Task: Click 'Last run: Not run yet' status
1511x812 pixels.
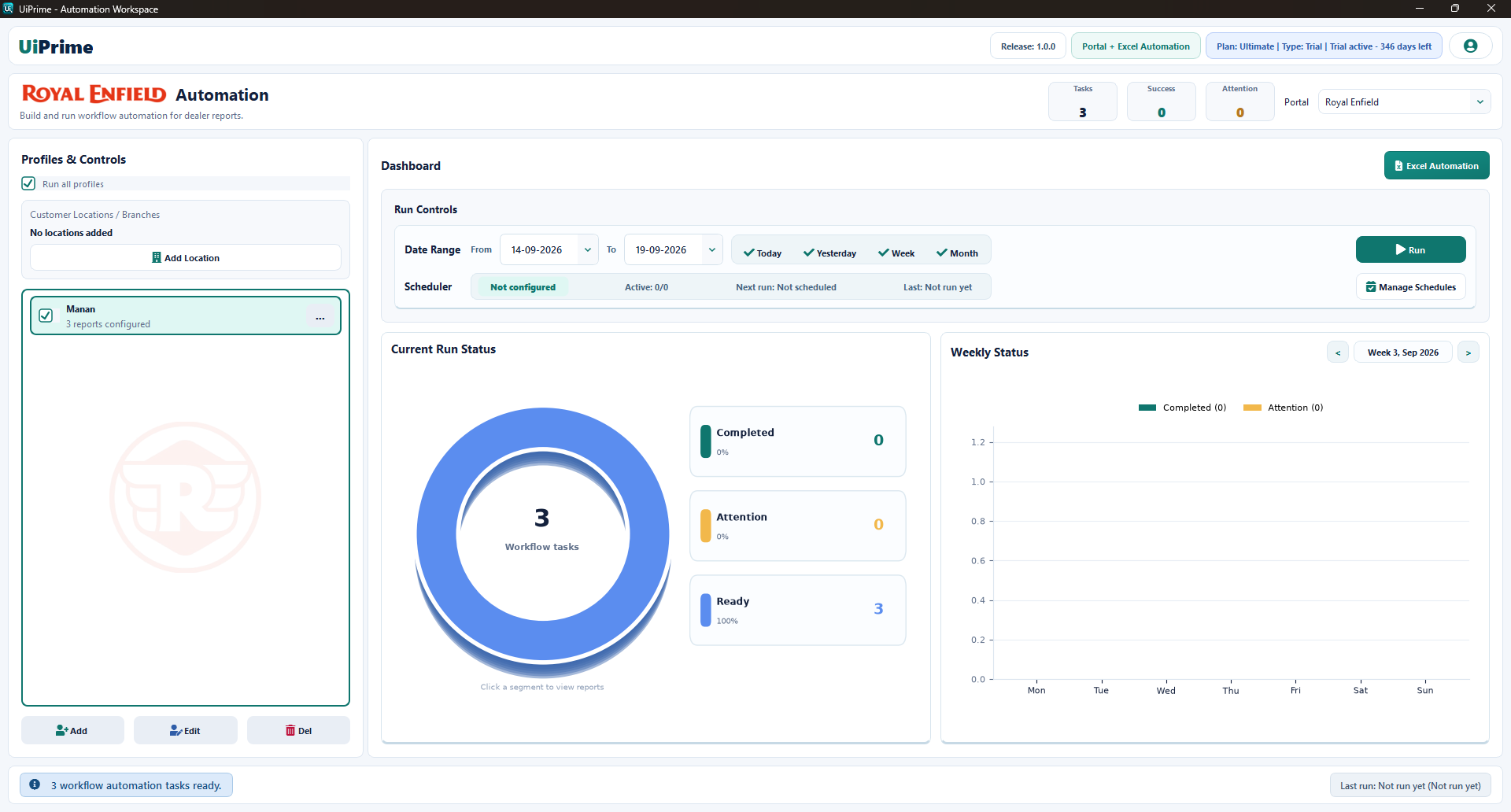Action: pyautogui.click(x=1410, y=785)
